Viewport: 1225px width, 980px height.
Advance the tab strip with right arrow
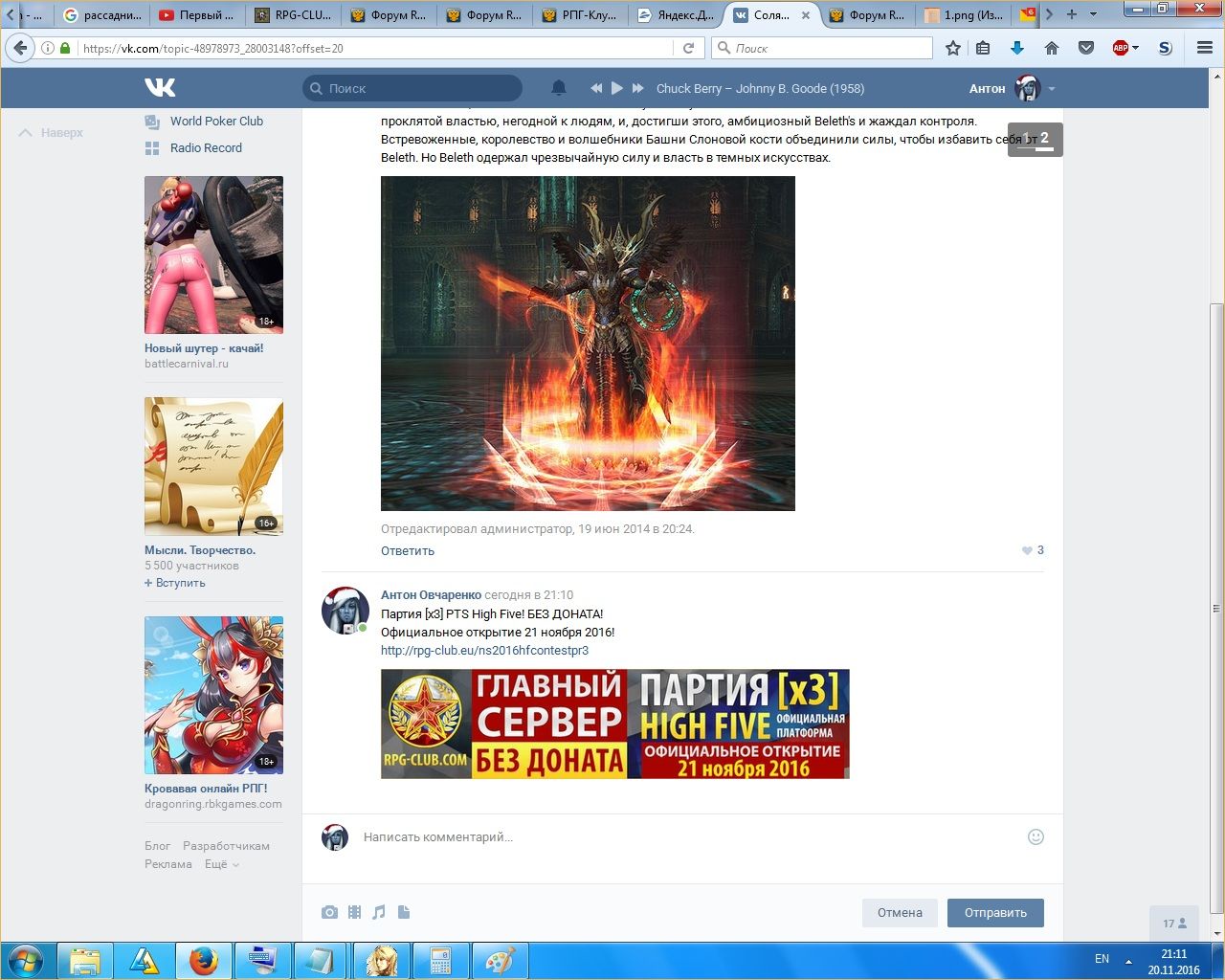(x=1049, y=14)
